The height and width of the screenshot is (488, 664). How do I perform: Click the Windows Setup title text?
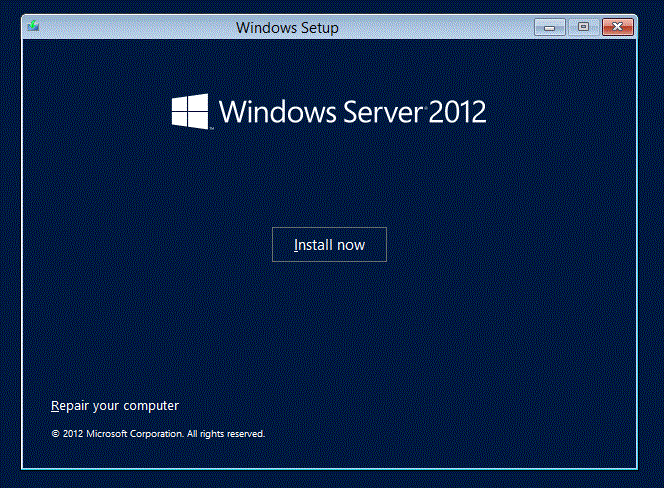pyautogui.click(x=287, y=28)
